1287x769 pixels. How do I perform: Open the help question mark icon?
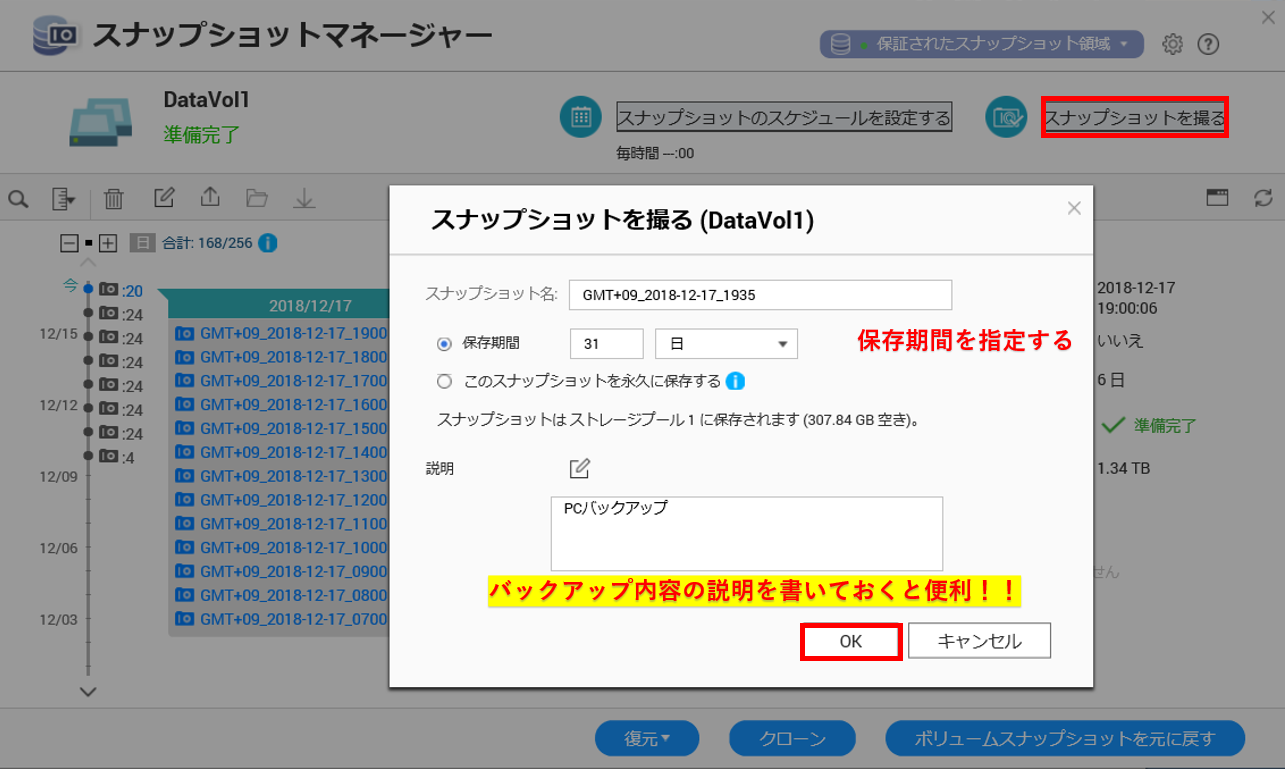click(1208, 44)
